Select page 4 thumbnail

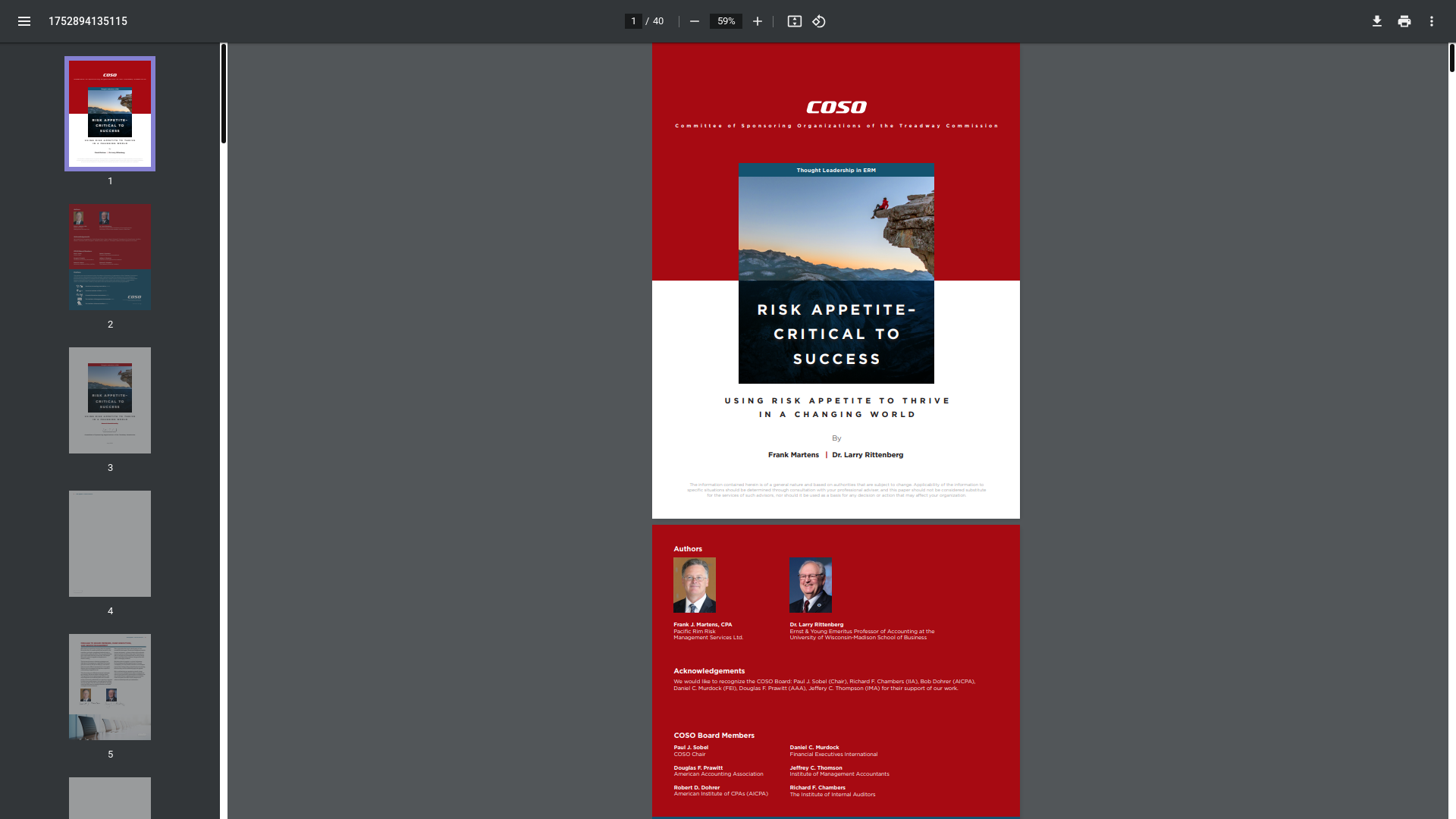point(110,544)
